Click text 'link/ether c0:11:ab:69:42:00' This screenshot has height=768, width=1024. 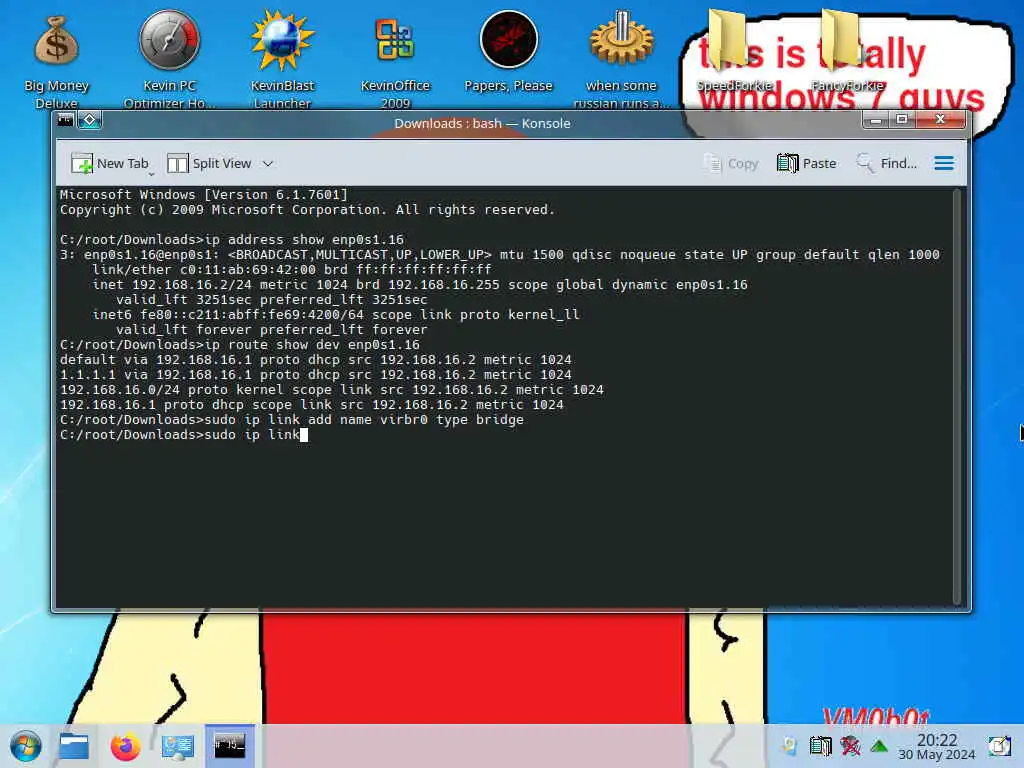(204, 270)
